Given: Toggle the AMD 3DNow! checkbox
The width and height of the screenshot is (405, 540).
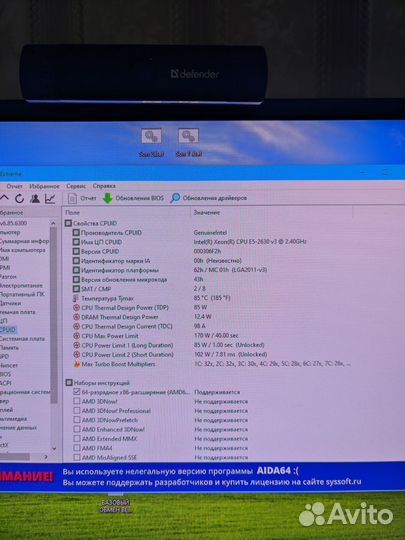Looking at the screenshot, I should [76, 402].
